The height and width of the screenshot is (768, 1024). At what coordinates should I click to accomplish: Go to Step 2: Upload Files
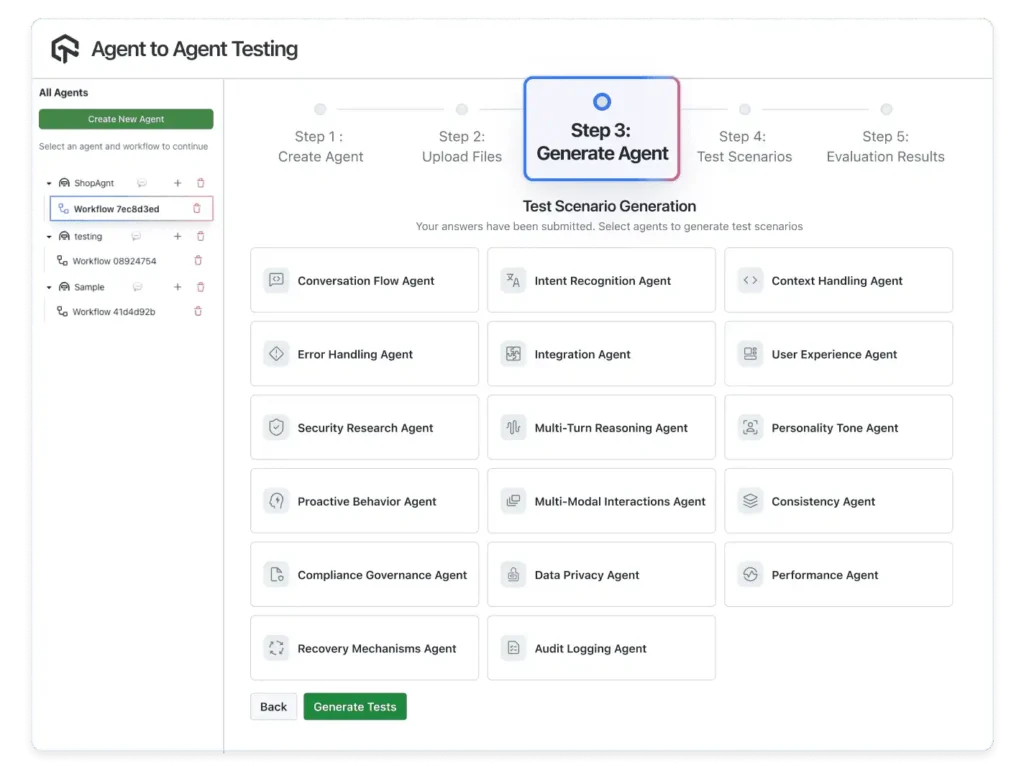[461, 146]
